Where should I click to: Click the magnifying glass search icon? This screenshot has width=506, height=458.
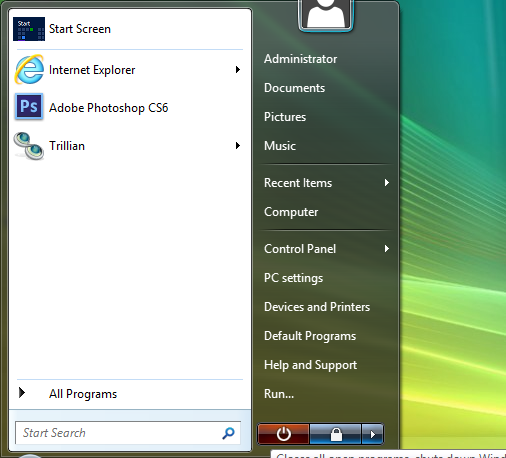(x=228, y=433)
